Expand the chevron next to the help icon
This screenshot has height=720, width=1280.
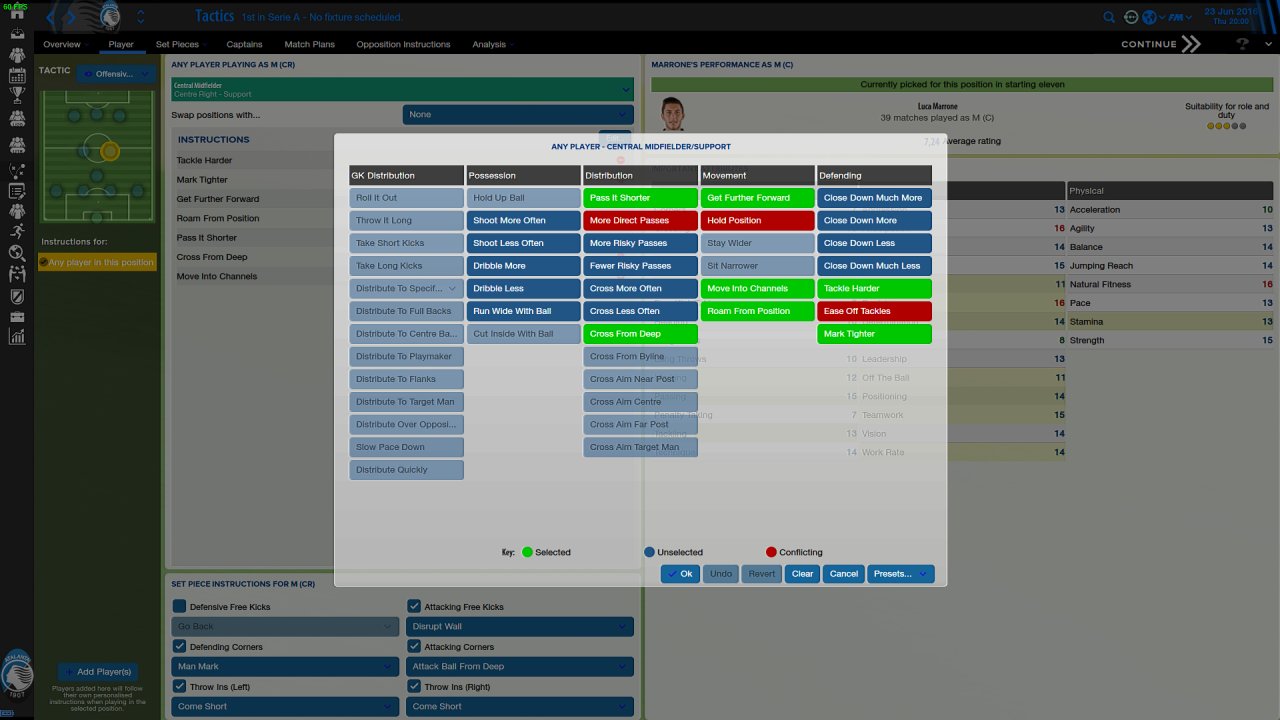point(1267,44)
